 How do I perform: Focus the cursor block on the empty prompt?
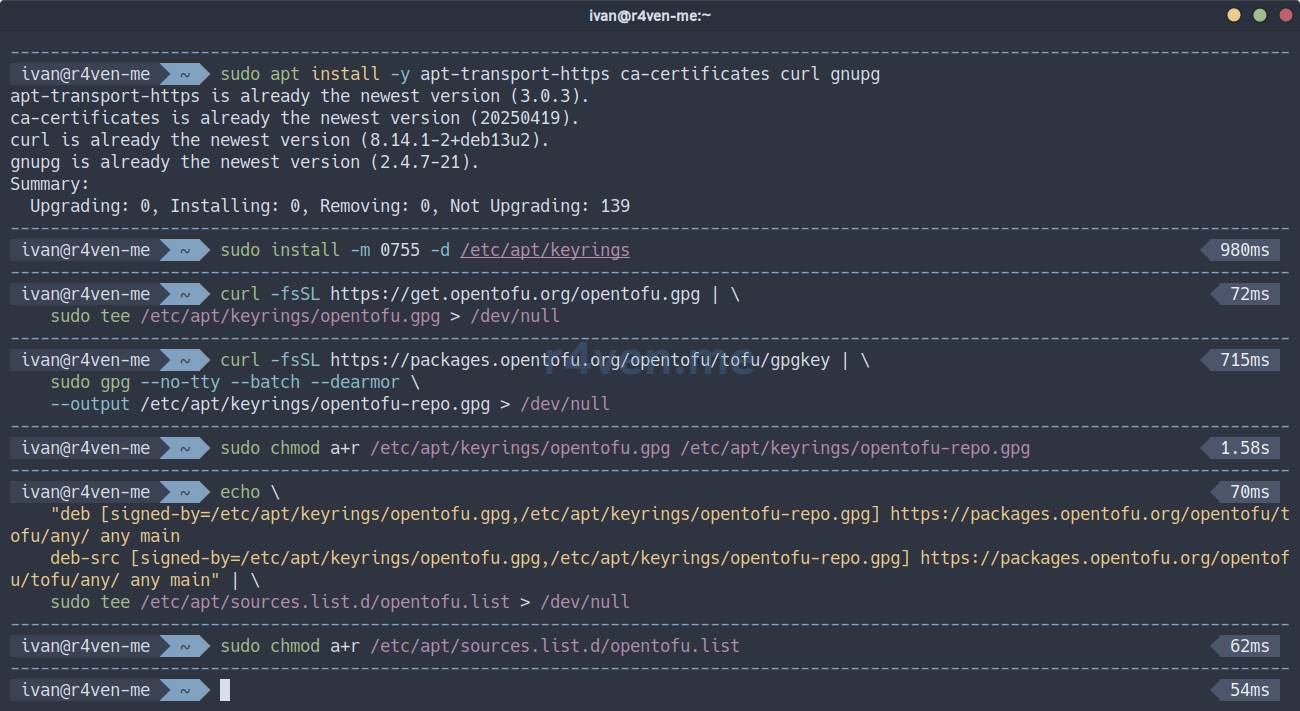click(225, 690)
